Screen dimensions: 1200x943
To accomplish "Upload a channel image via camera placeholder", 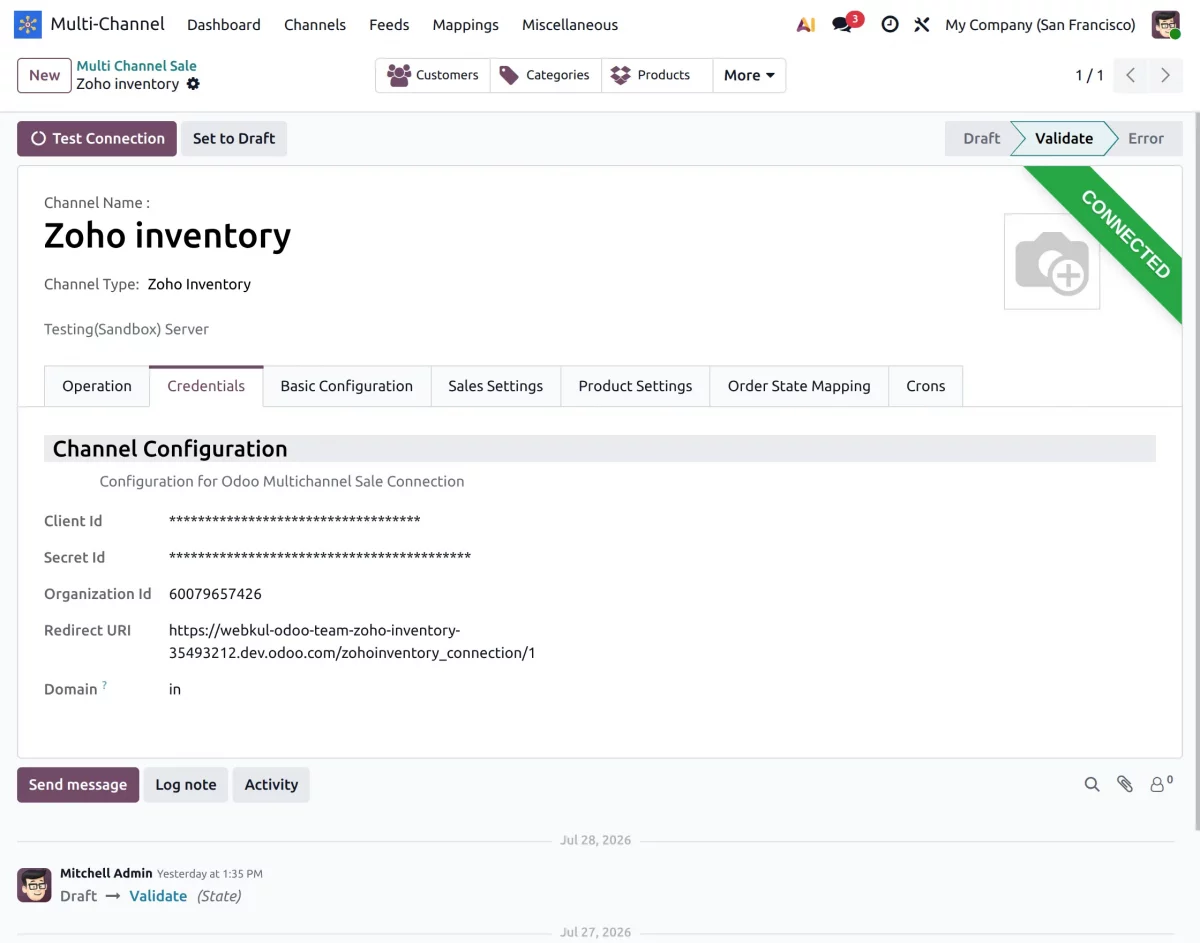I will pyautogui.click(x=1052, y=261).
